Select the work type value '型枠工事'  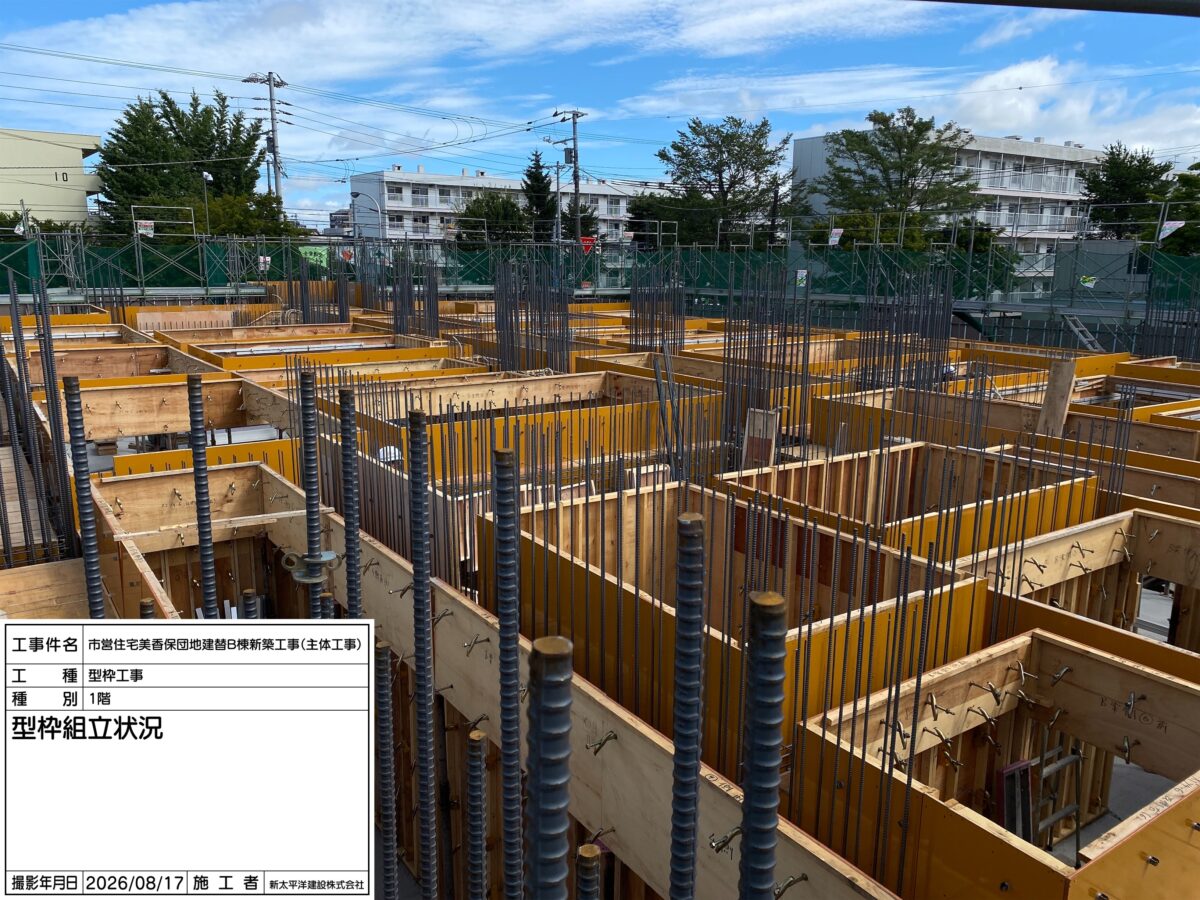pyautogui.click(x=115, y=675)
